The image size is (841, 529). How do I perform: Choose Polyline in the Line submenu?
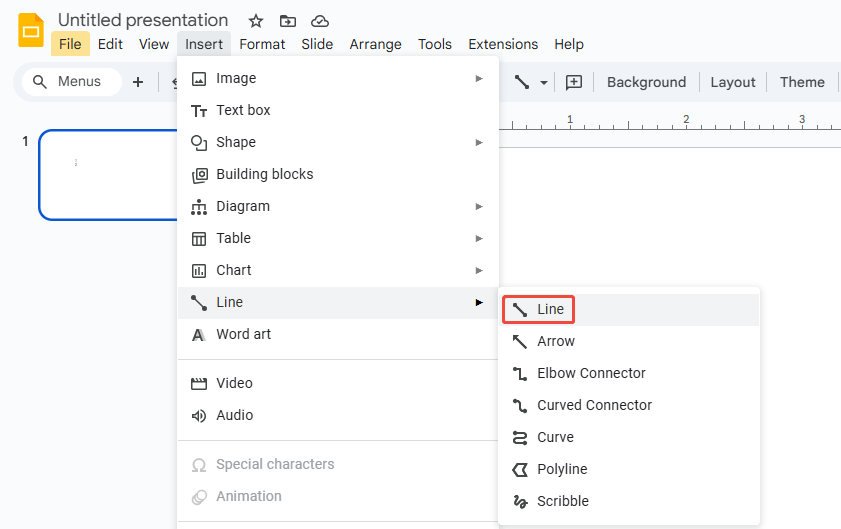pos(561,469)
